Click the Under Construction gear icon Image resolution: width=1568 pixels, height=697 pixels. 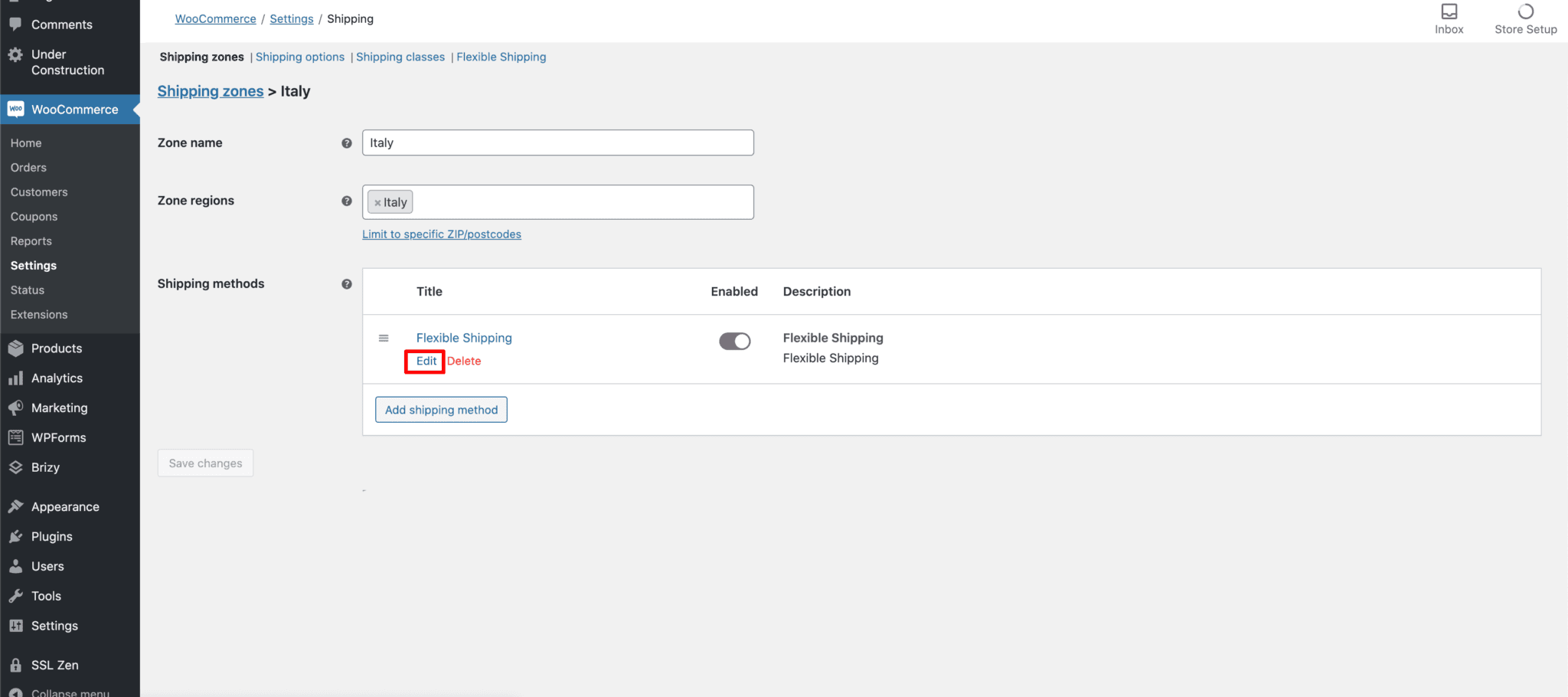click(x=15, y=54)
